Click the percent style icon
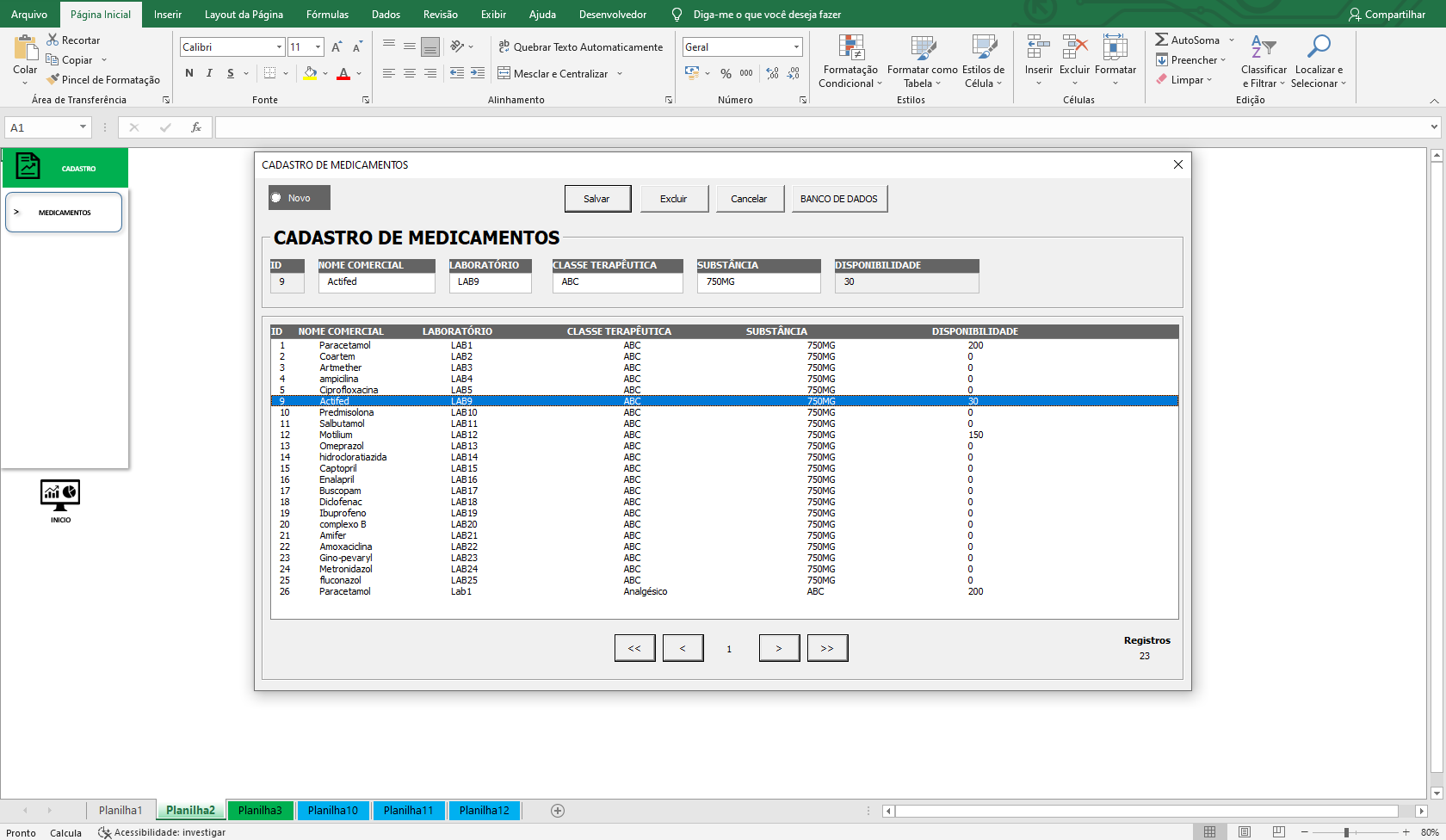1446x840 pixels. 726,73
